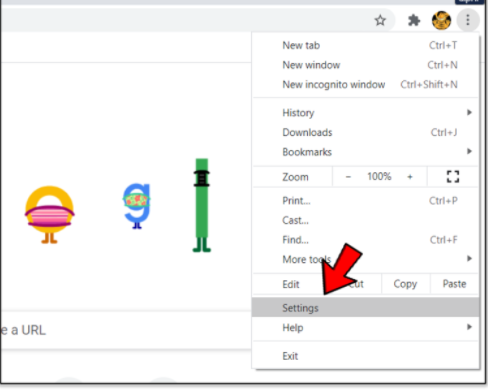488x391 pixels.
Task: Open the profile avatar menu
Action: coord(441,20)
